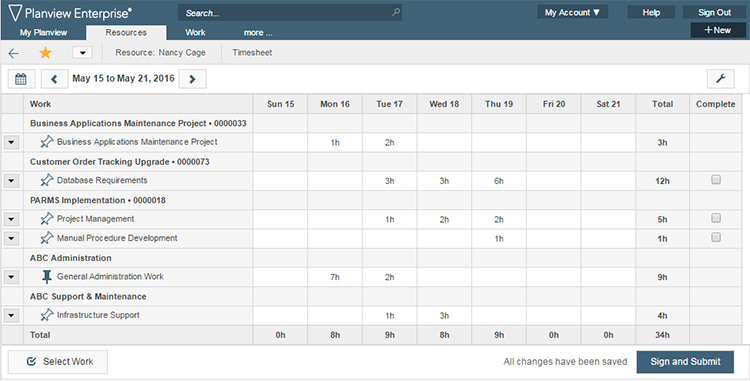Click the Complete column header

pyautogui.click(x=716, y=104)
